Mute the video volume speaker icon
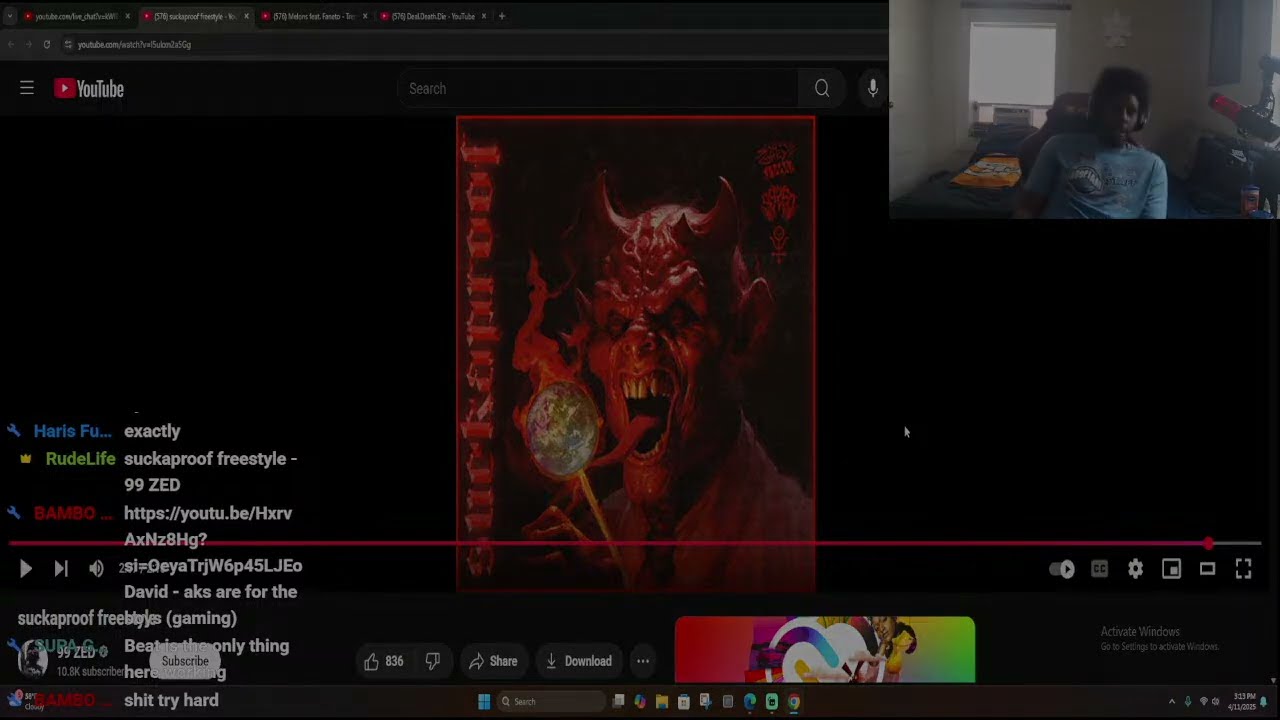This screenshot has width=1280, height=720. [x=96, y=568]
